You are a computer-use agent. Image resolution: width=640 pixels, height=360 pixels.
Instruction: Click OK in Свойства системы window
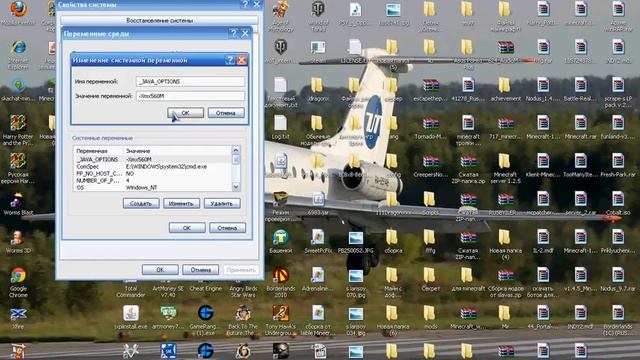160,270
